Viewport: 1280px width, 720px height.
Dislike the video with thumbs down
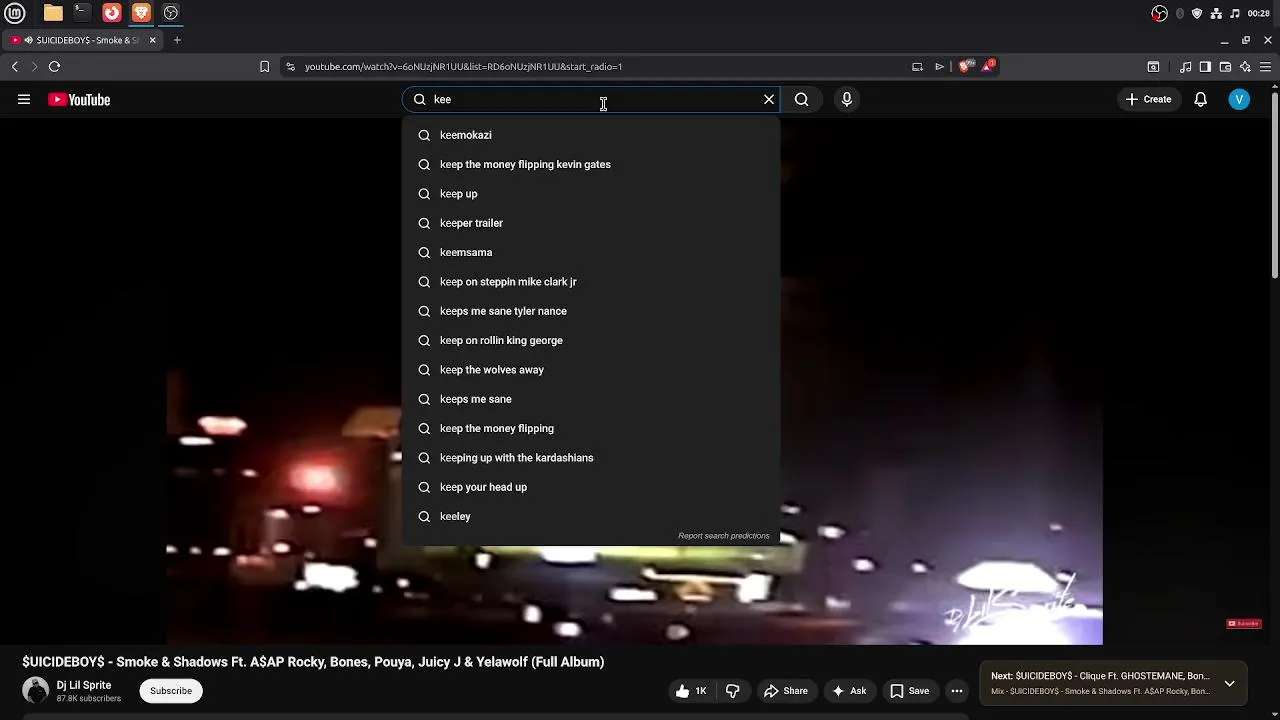coord(733,691)
